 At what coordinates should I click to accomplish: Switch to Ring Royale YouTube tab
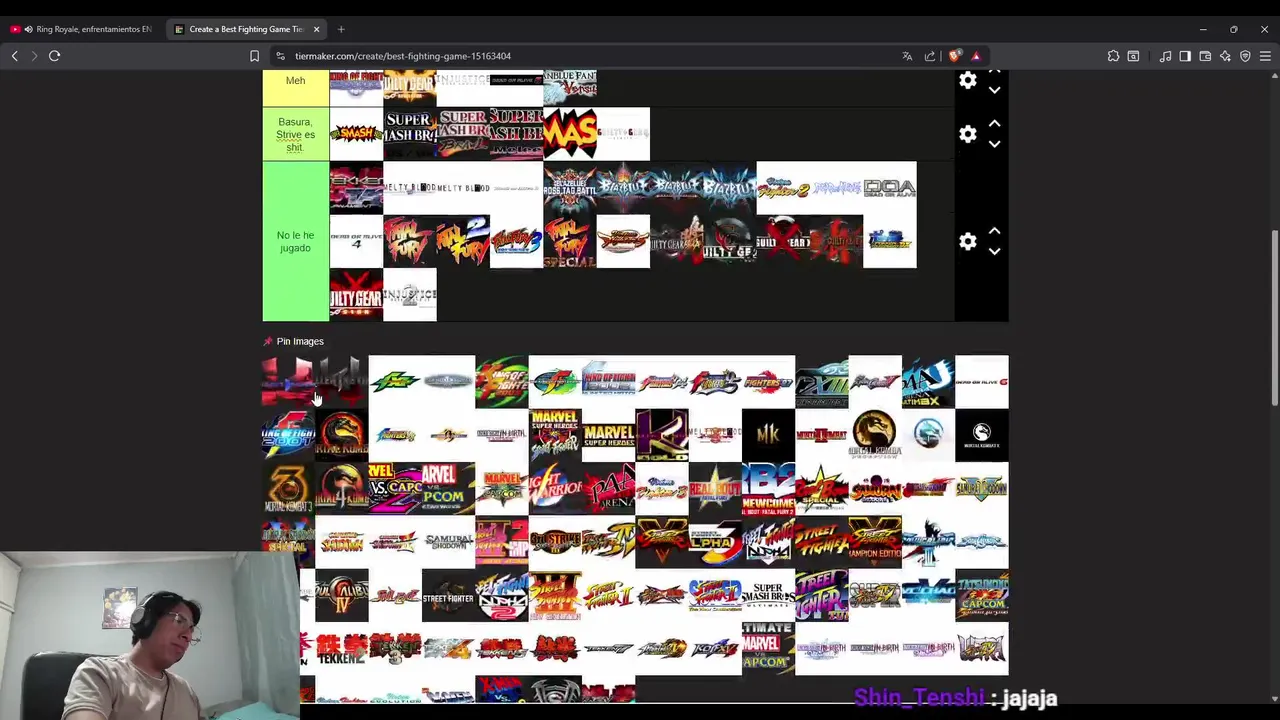(82, 29)
